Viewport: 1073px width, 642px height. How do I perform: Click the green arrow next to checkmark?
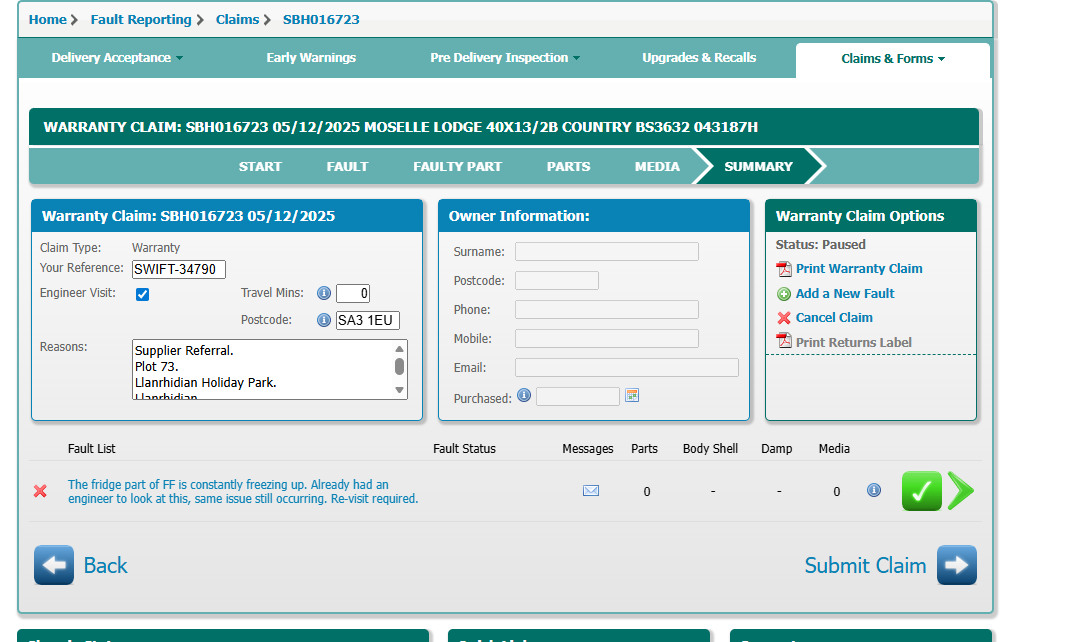tap(960, 491)
